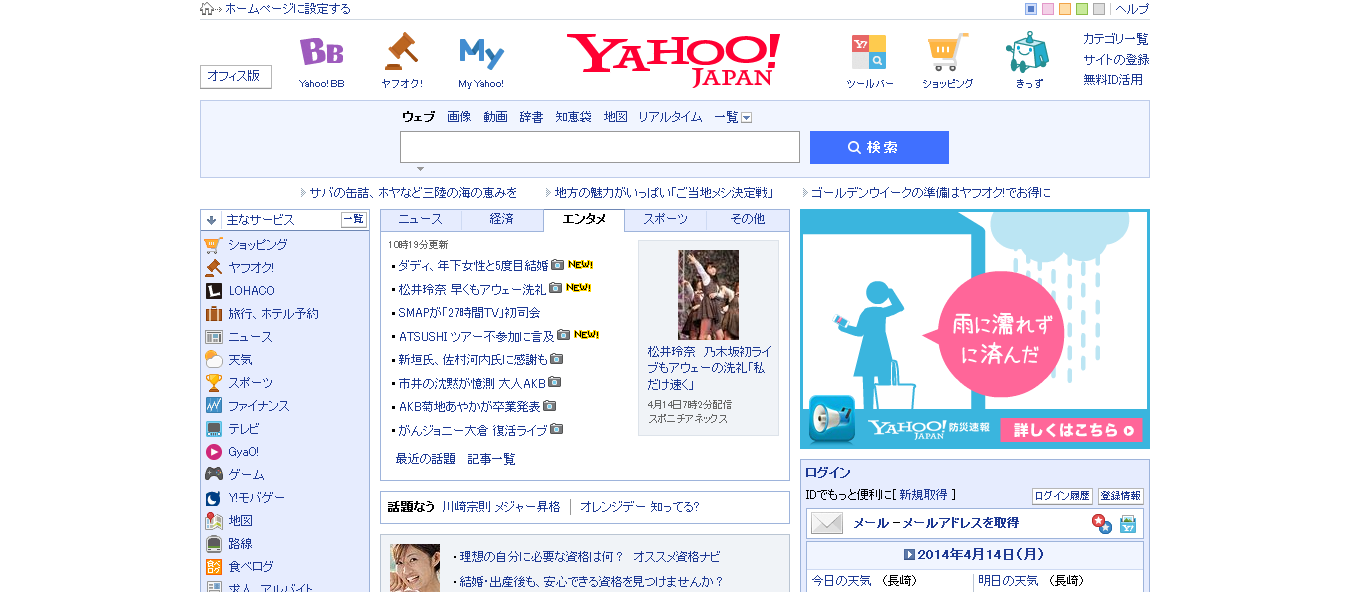
Task: Click the mail envelope icon in login box
Action: pyautogui.click(x=827, y=523)
